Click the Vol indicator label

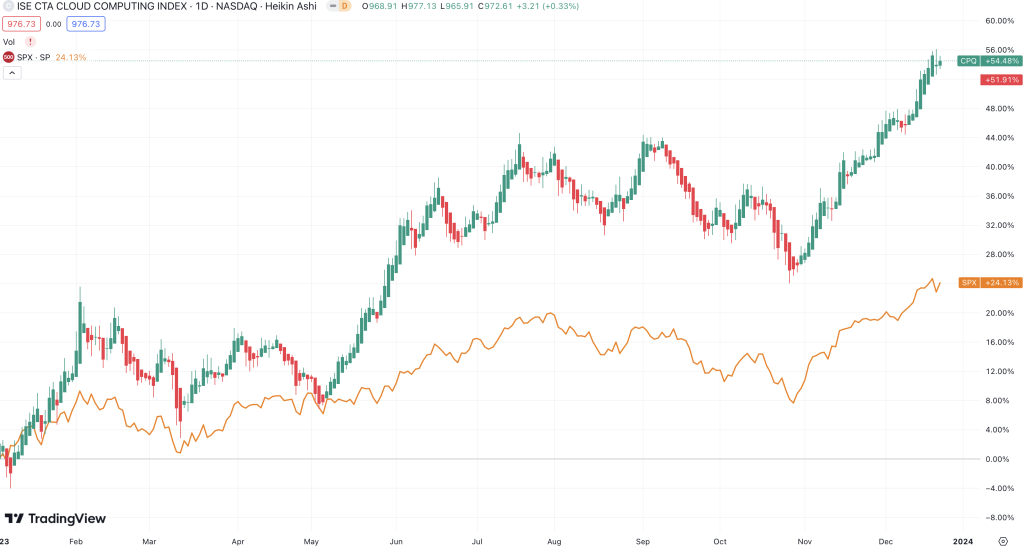tap(9, 42)
